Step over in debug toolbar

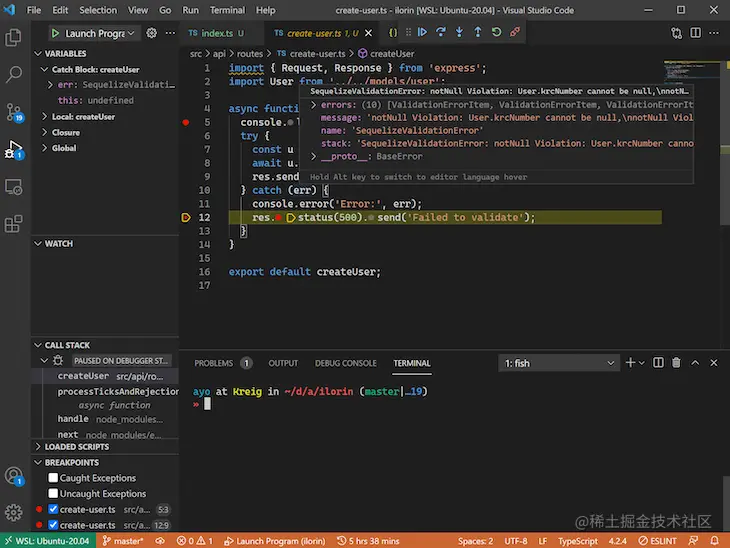(441, 32)
